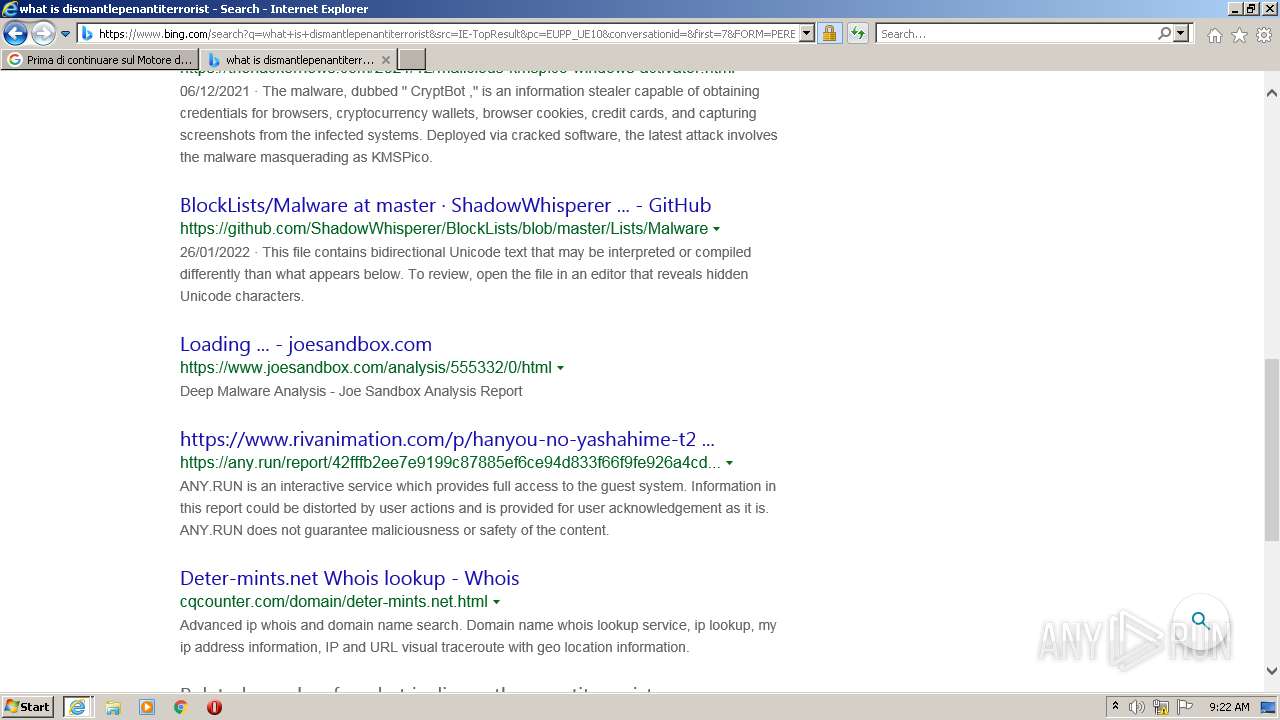Click Internet Explorer taskbar icon
1280x720 pixels.
77,707
